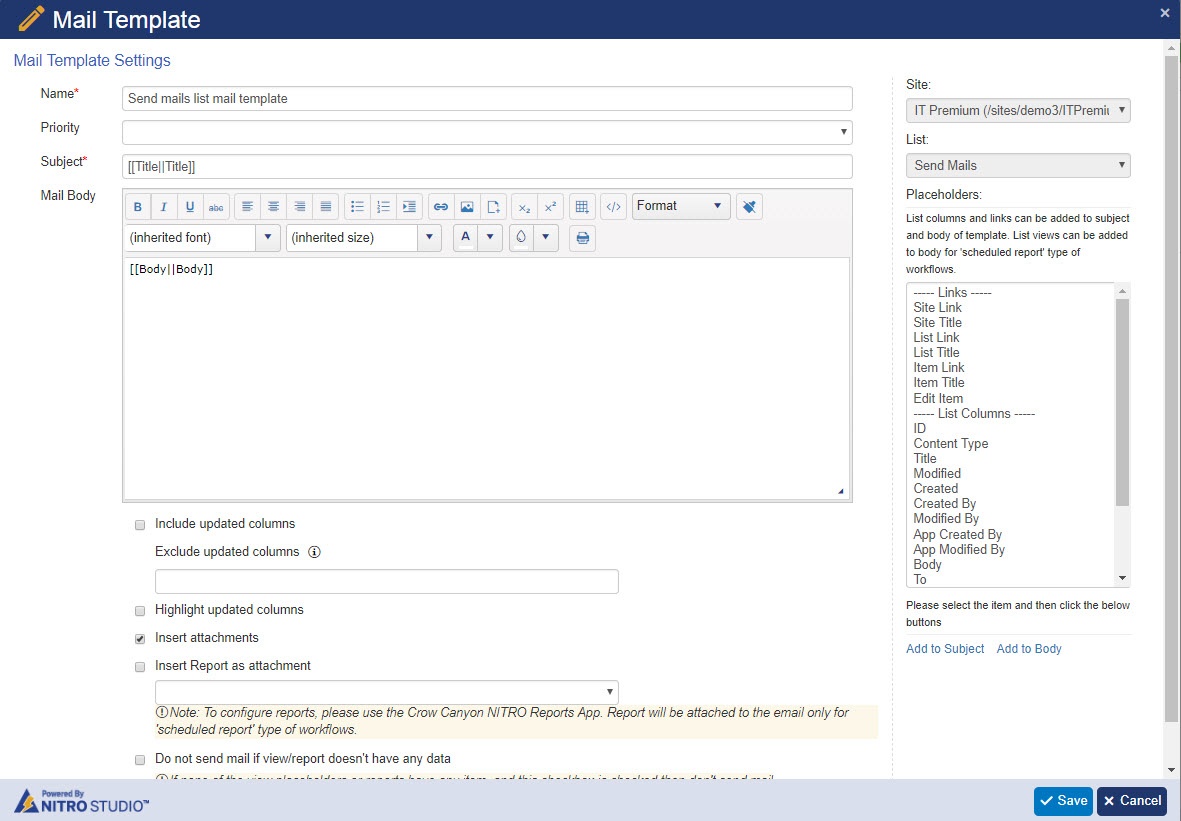1181x821 pixels.
Task: Select Item Link placeholder
Action: [938, 368]
